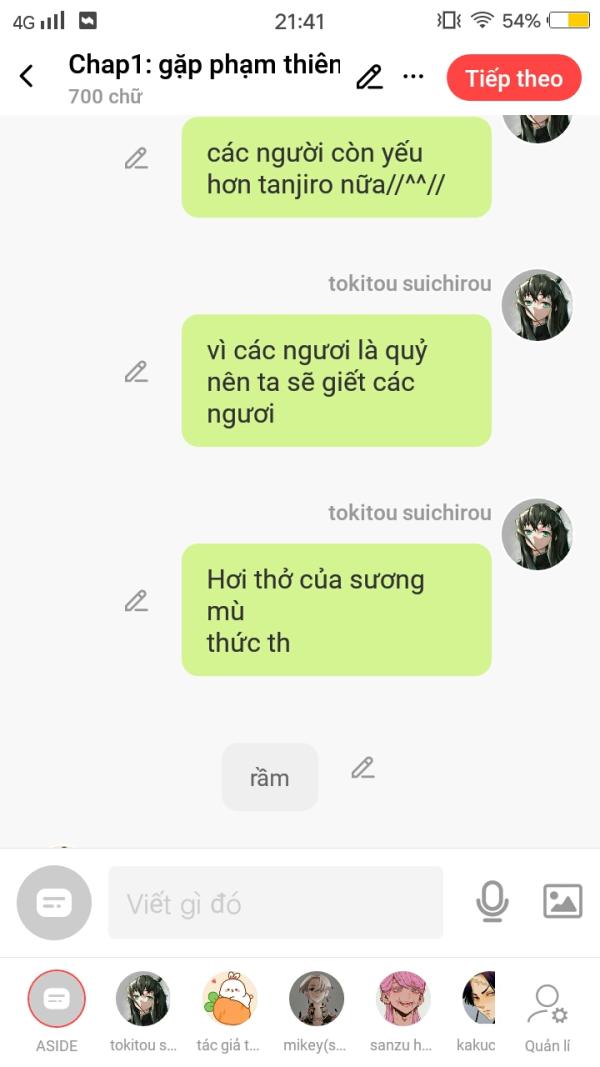Edit the message mentioning tanjiro
Image resolution: width=600 pixels, height=1067 pixels.
136,159
